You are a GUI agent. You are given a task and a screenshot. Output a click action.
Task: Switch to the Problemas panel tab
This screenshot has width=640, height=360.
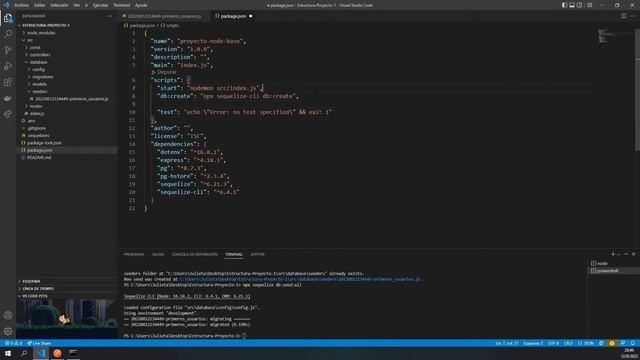tap(134, 254)
